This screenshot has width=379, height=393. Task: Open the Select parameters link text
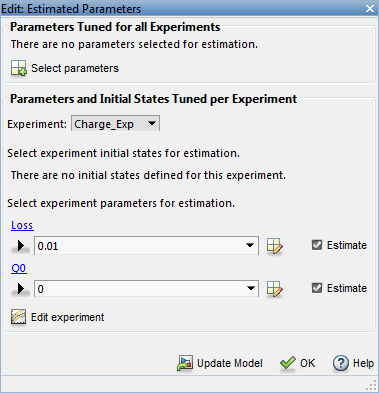coord(75,68)
